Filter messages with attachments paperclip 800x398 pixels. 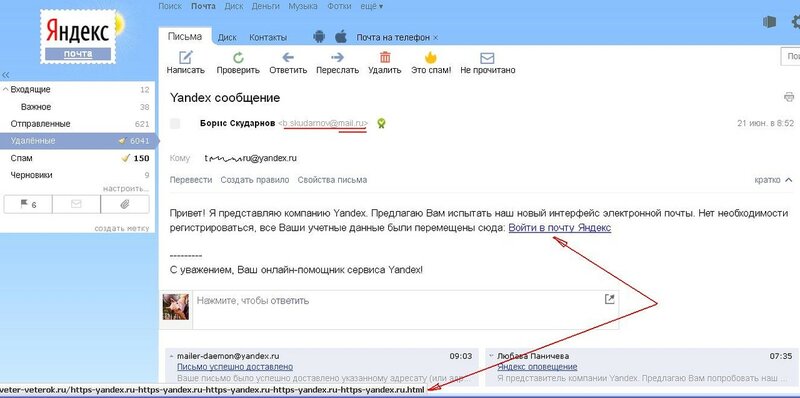click(125, 204)
